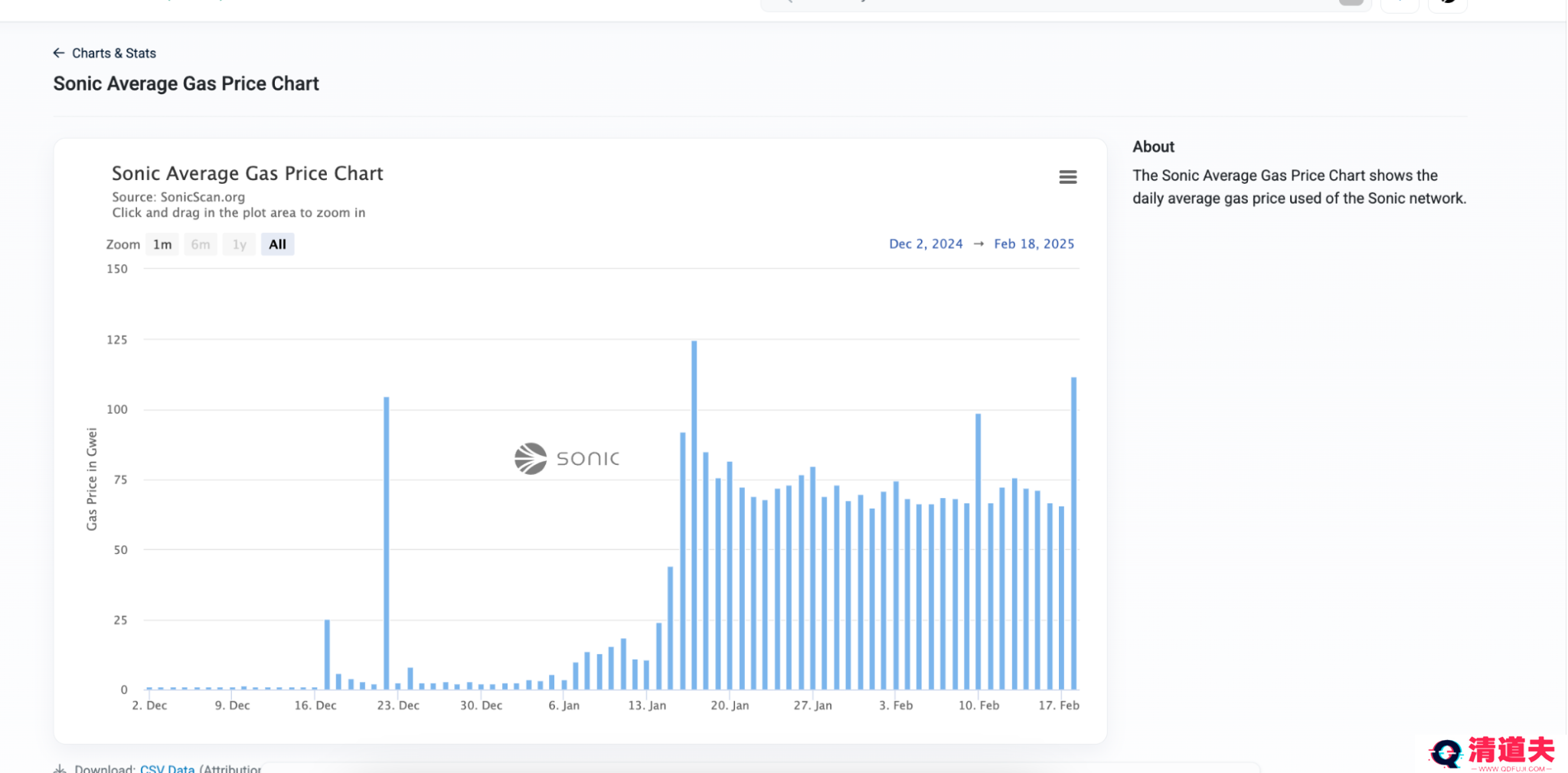Click the right arrow between the date range

(x=978, y=244)
